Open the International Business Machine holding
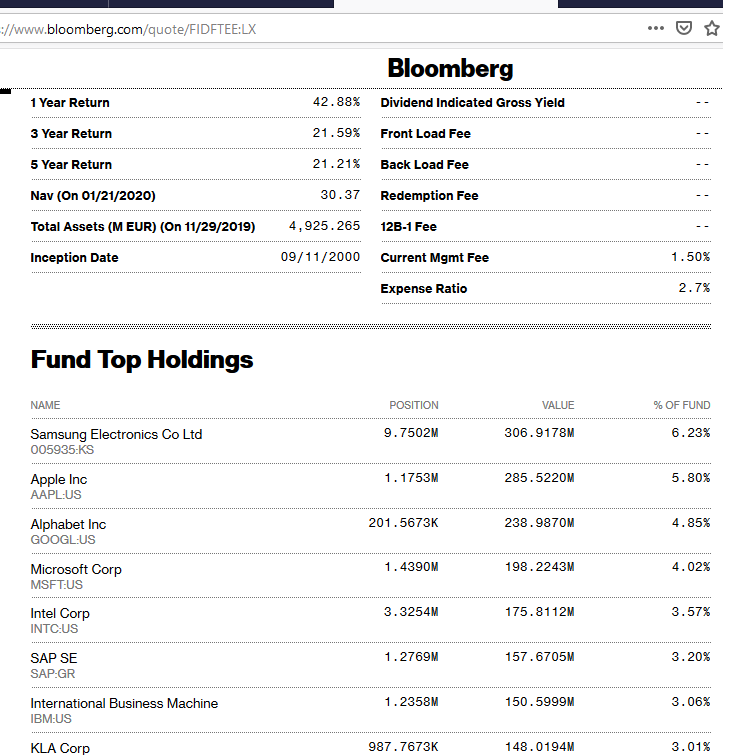 [x=124, y=703]
